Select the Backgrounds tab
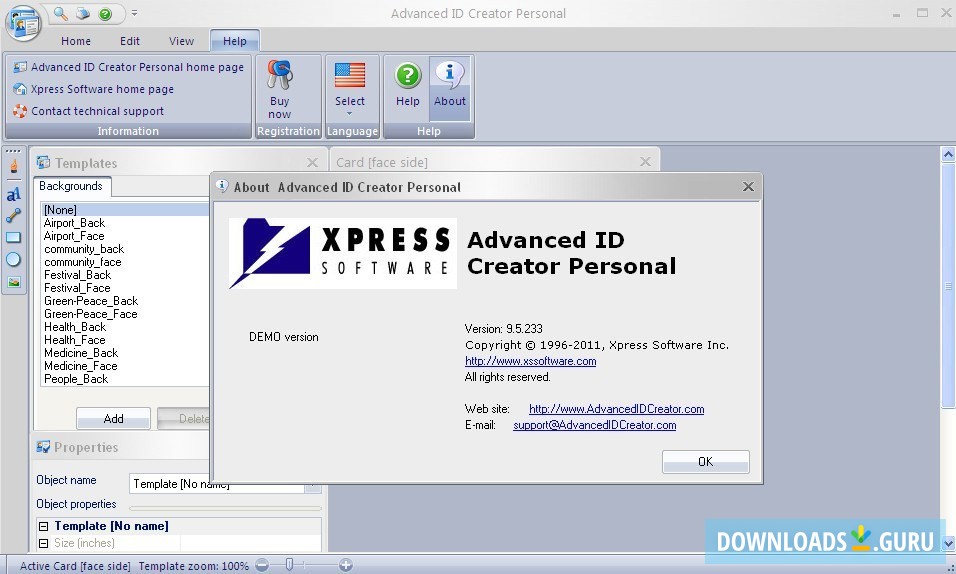Screen dimensions: 956x574 71,186
